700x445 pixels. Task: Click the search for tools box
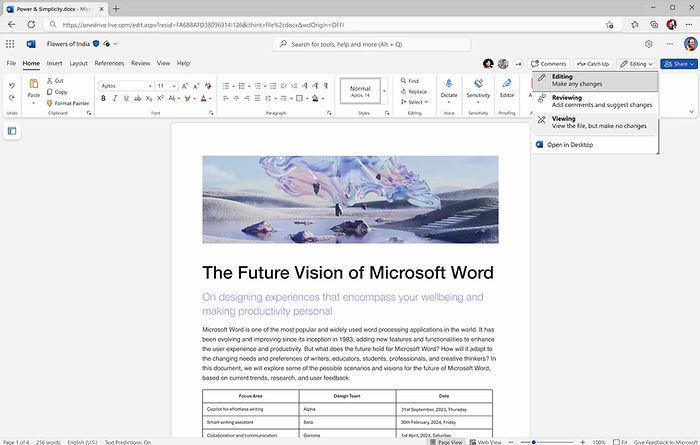[x=371, y=44]
